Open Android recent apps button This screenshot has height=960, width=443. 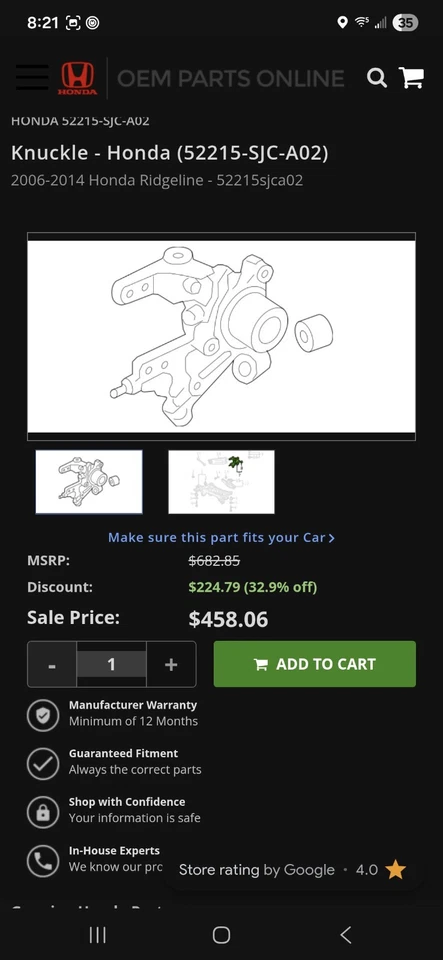coord(97,935)
